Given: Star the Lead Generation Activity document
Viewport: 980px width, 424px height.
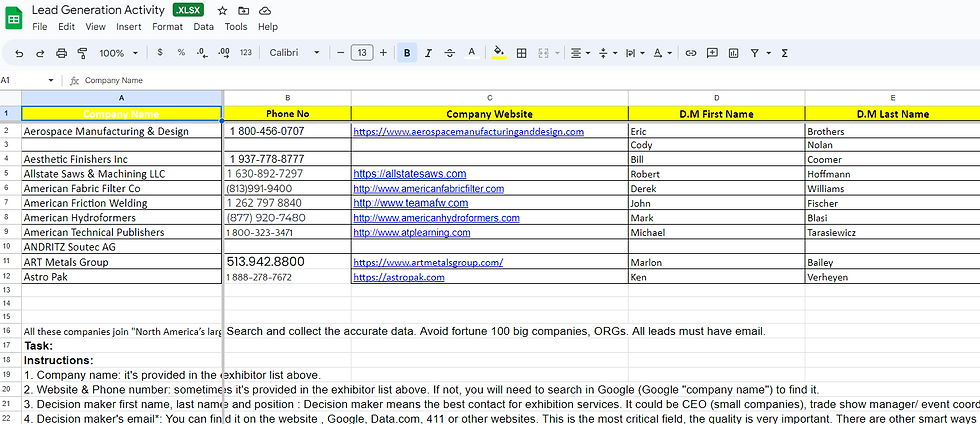Looking at the screenshot, I should pos(222,11).
